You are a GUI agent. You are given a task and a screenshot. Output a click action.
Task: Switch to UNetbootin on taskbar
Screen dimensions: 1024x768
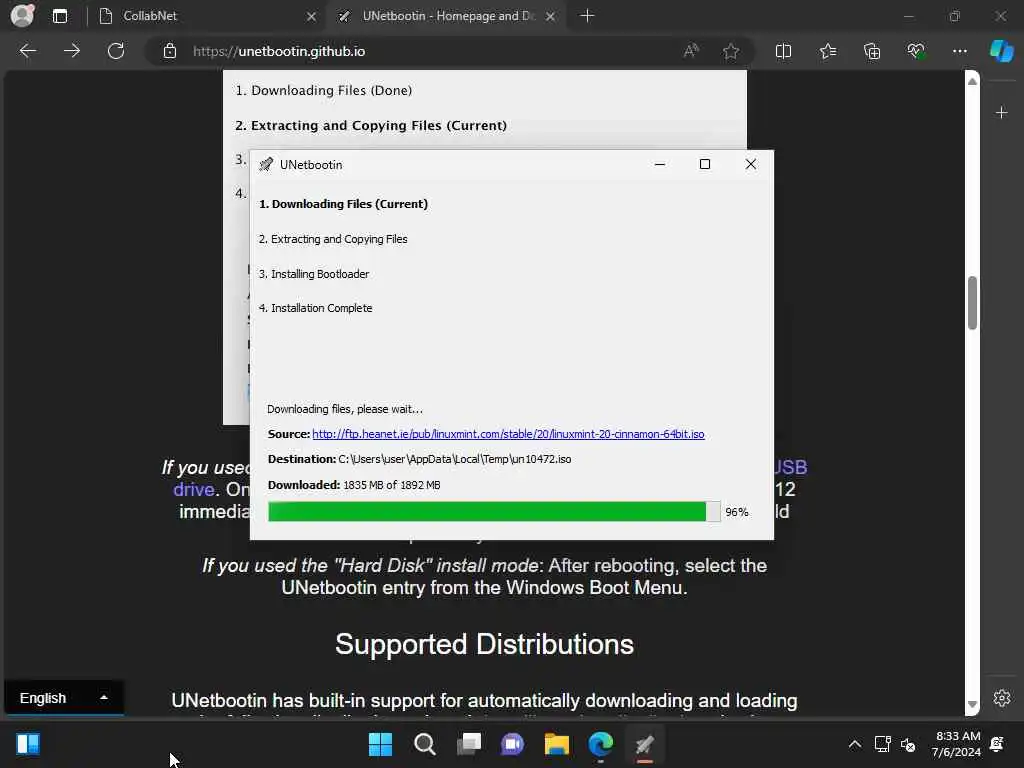(x=645, y=744)
